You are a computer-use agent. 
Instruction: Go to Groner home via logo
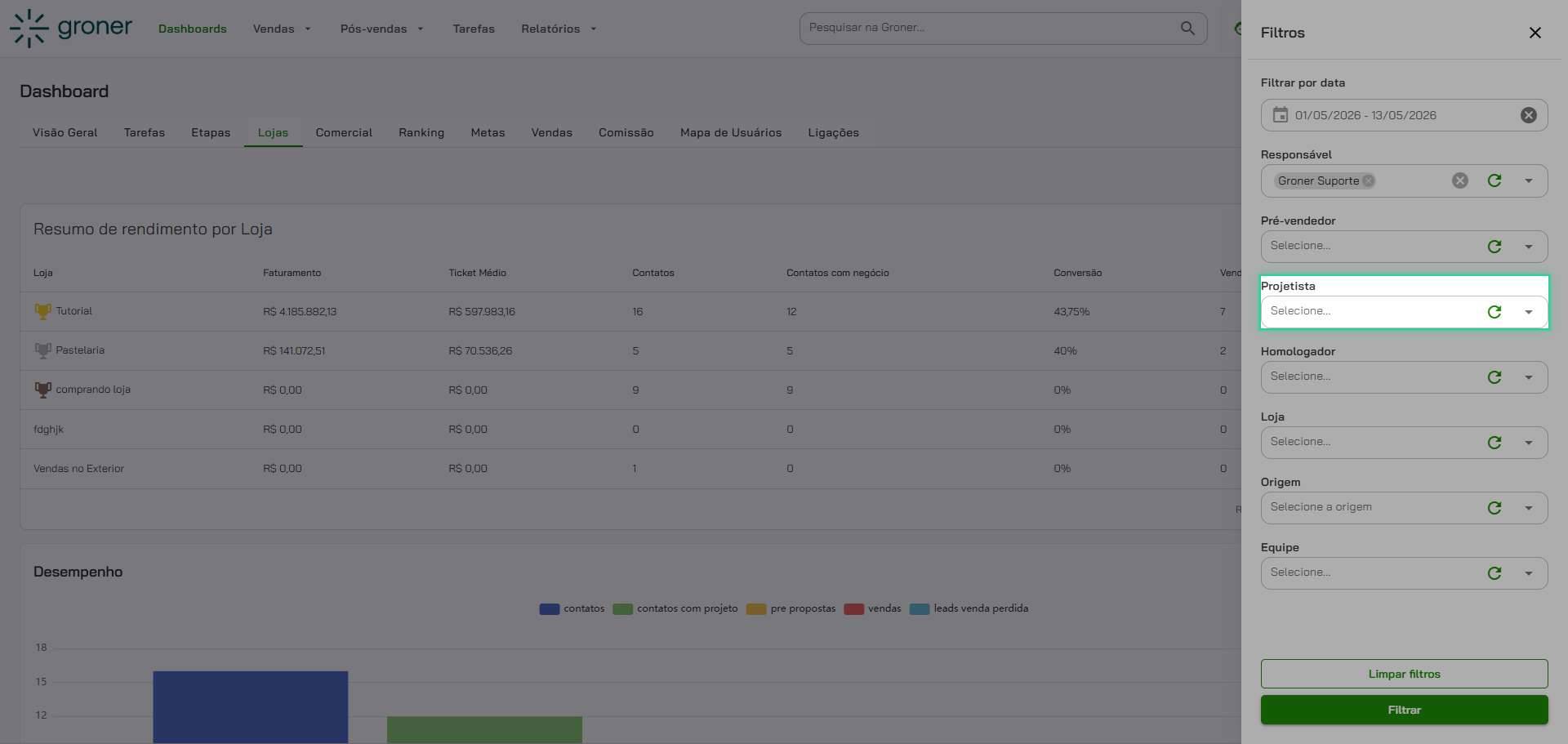[71, 29]
